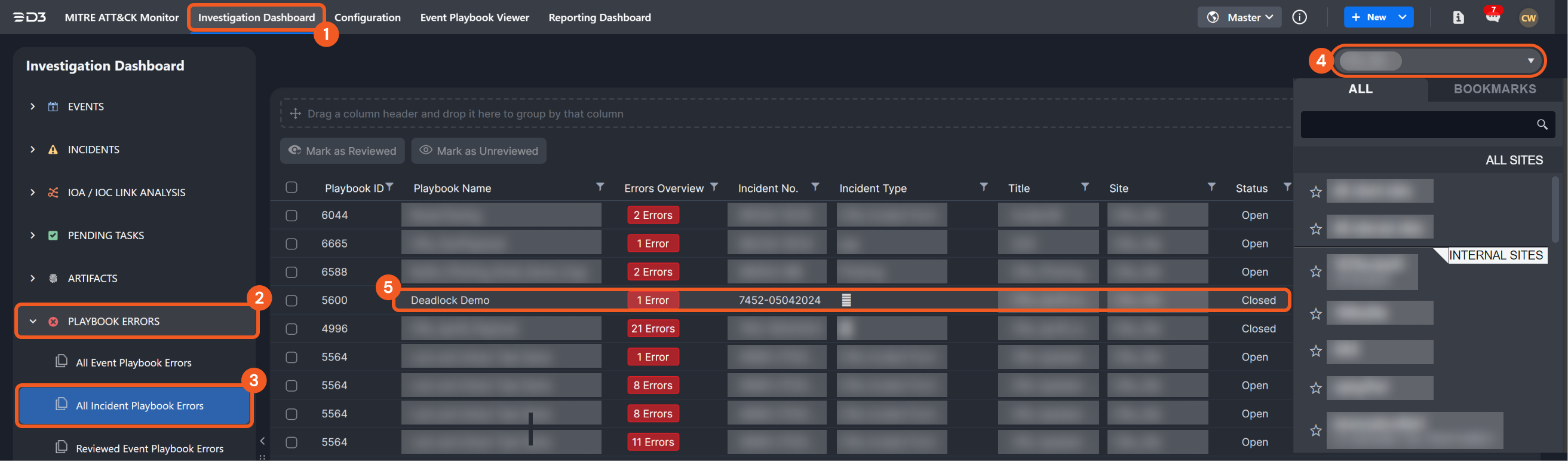The image size is (1568, 461).
Task: Bookmark the first site with star
Action: pos(1315,193)
